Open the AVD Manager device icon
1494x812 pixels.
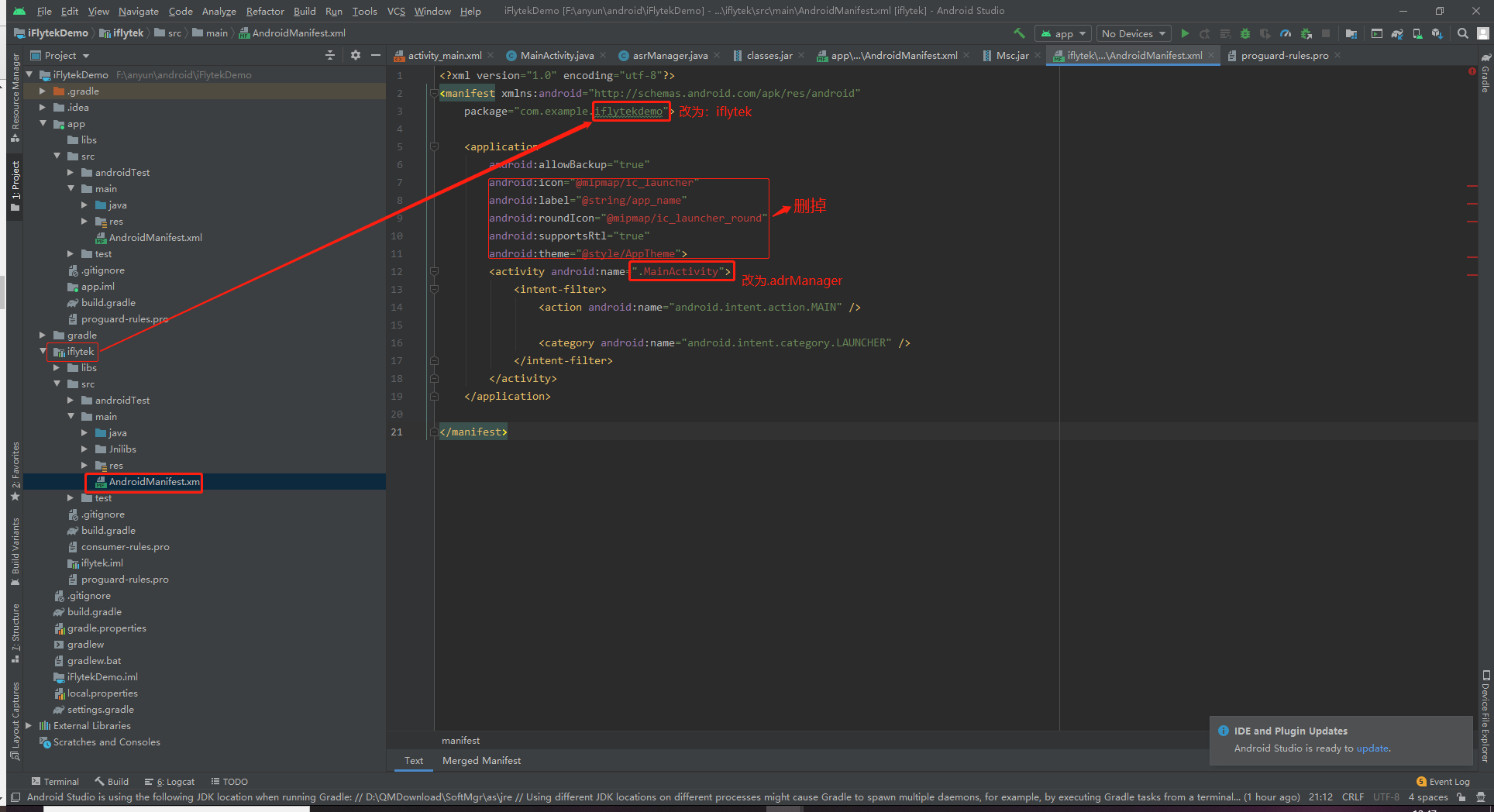click(1417, 33)
